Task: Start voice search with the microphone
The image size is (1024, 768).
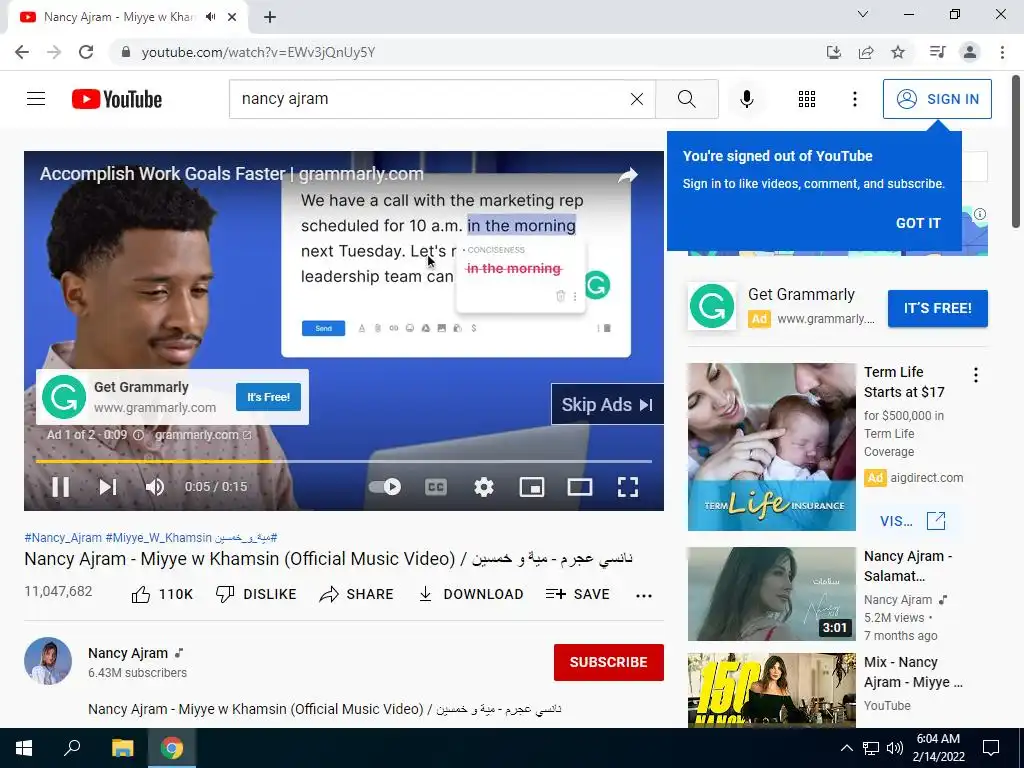Action: point(747,99)
